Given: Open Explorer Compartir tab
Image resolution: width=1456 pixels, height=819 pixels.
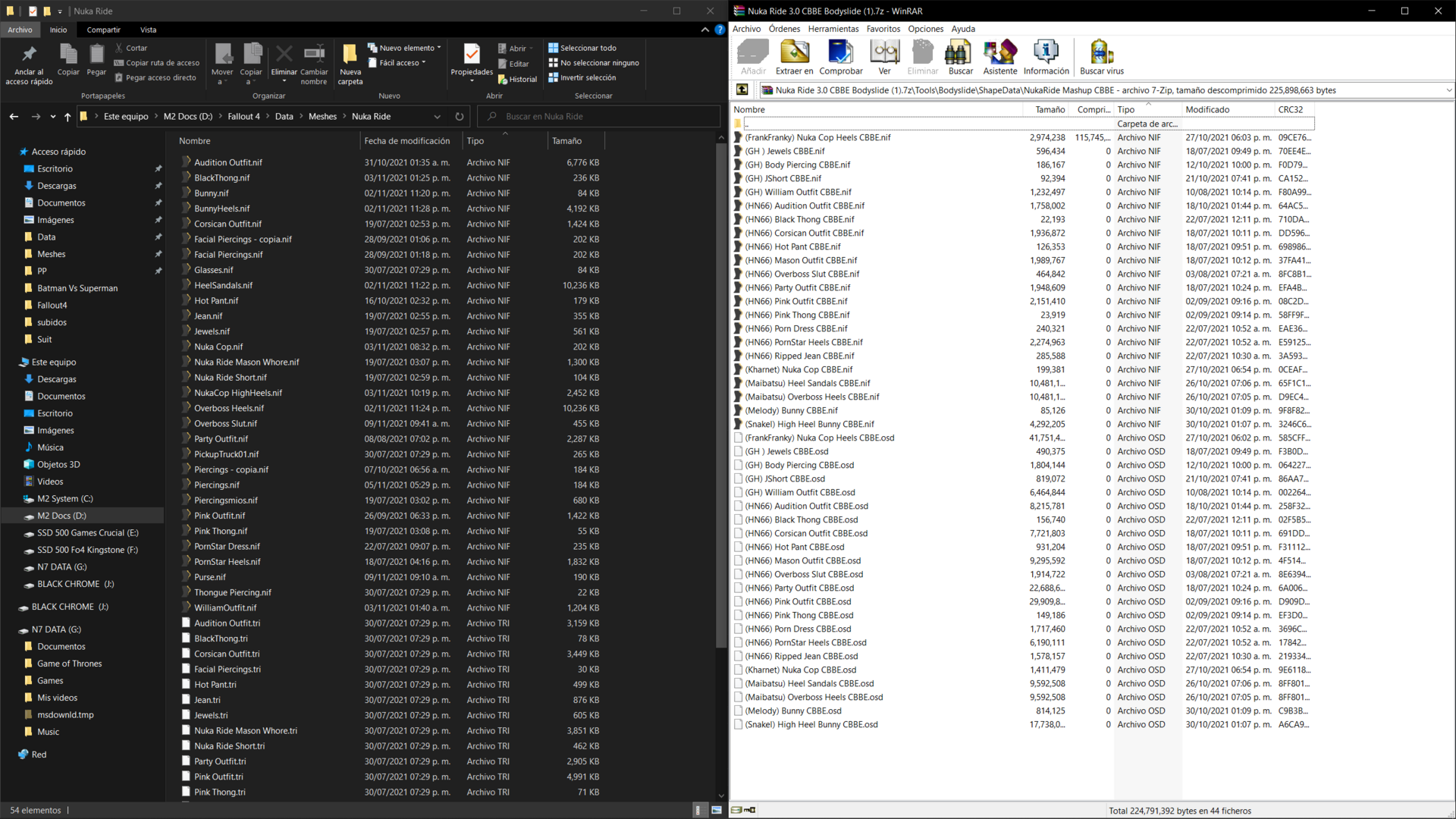Looking at the screenshot, I should pos(103,30).
